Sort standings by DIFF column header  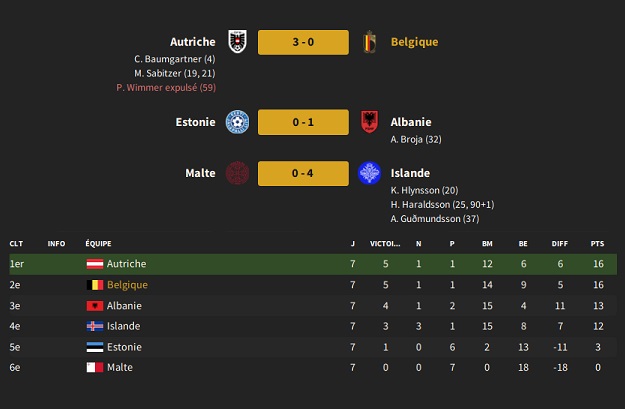point(560,244)
